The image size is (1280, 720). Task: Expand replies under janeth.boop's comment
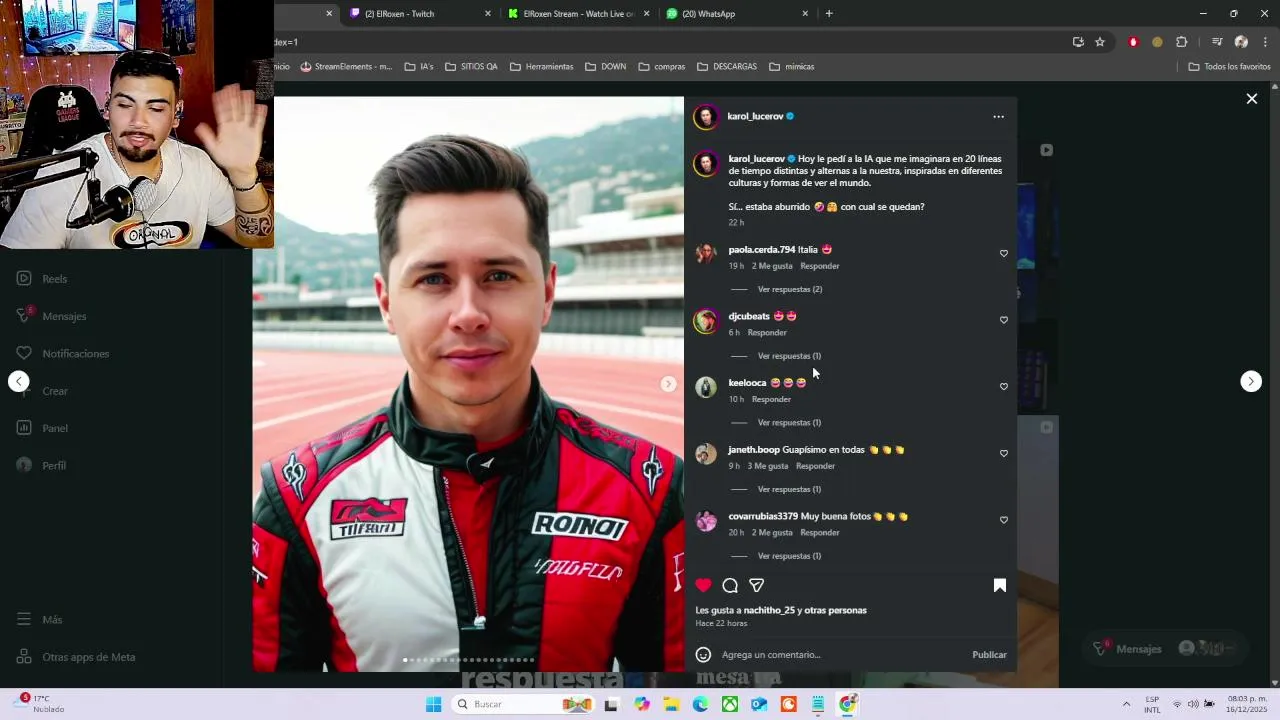tap(789, 489)
